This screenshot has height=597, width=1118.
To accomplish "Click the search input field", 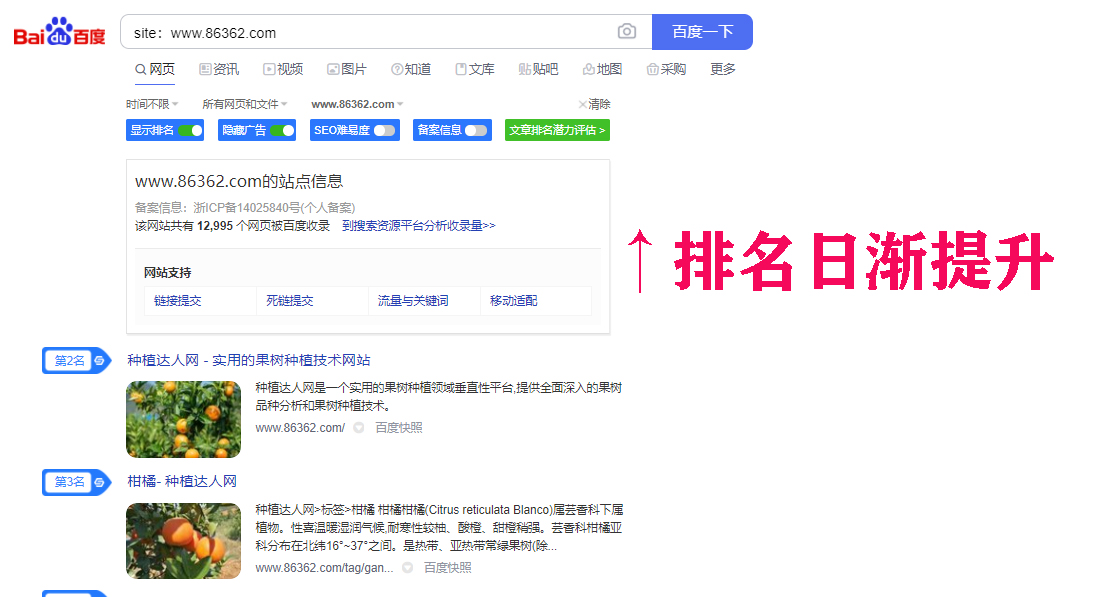I will [x=370, y=32].
